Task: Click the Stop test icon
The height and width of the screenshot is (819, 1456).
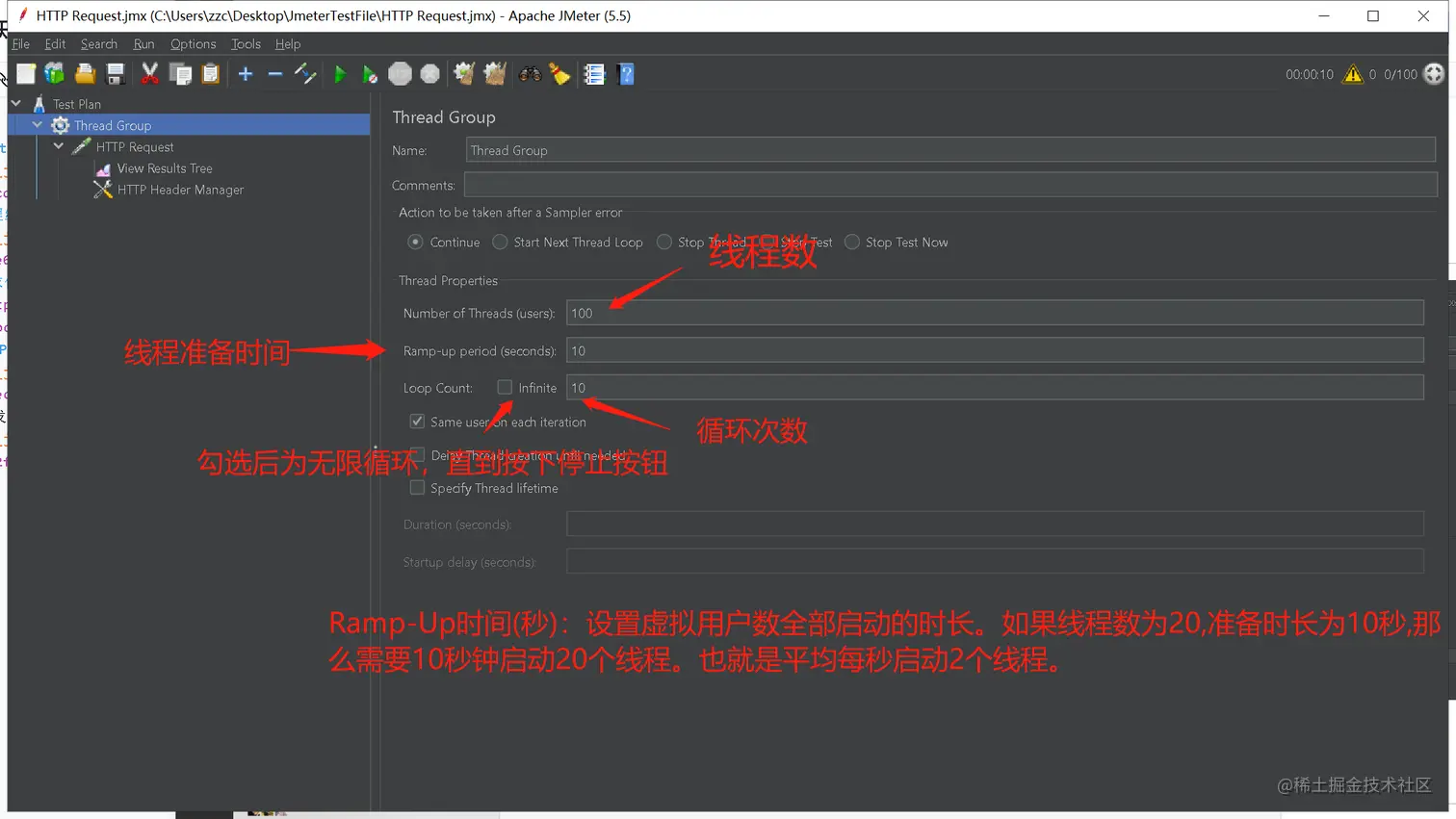Action: point(400,74)
